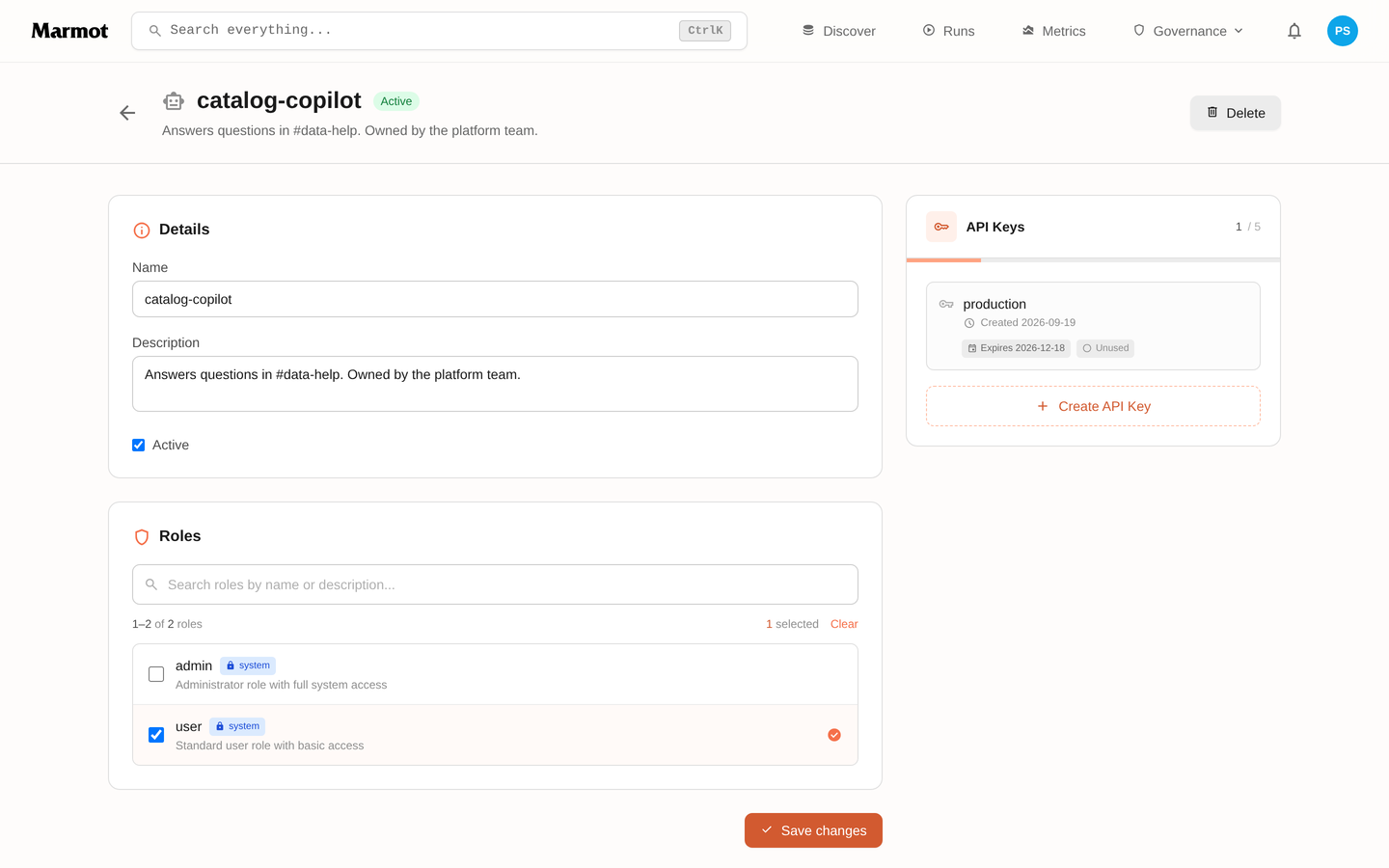Open the Metrics page
Screen dimensions: 1389x868
[1054, 31]
